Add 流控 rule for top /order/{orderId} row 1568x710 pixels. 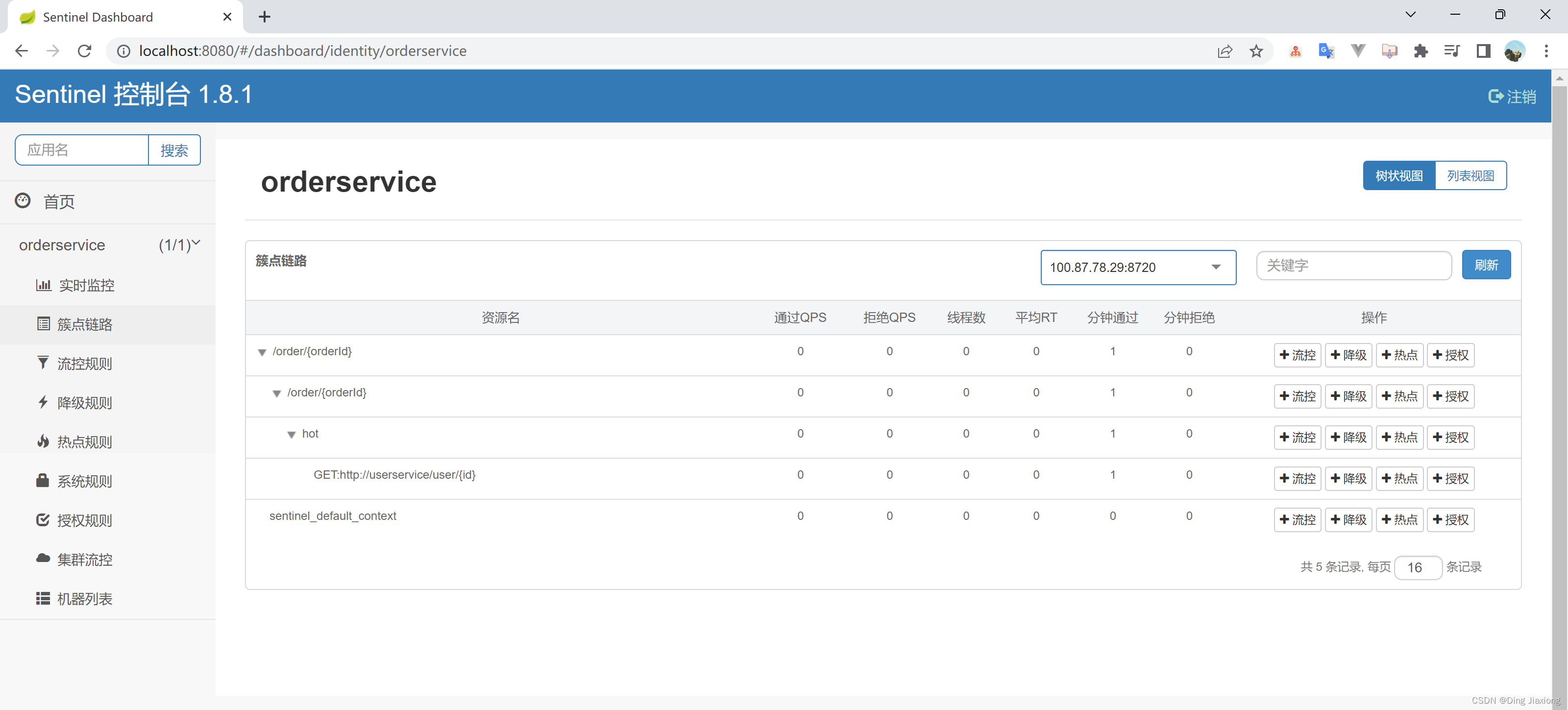(x=1297, y=355)
